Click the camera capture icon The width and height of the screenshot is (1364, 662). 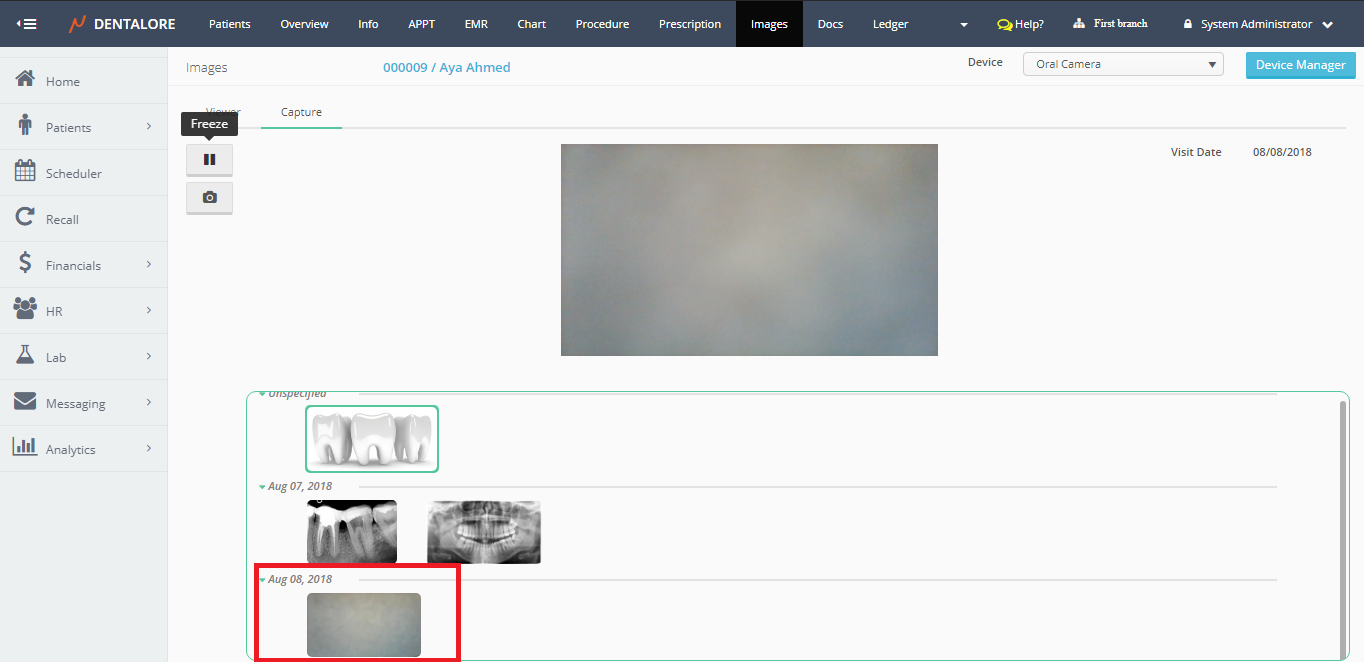pos(209,198)
